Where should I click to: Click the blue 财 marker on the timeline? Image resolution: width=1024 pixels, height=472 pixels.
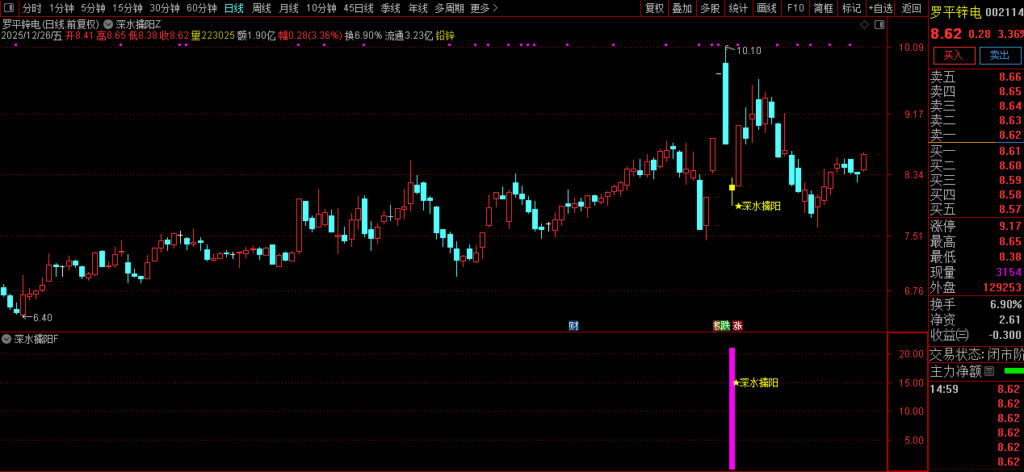[x=573, y=325]
